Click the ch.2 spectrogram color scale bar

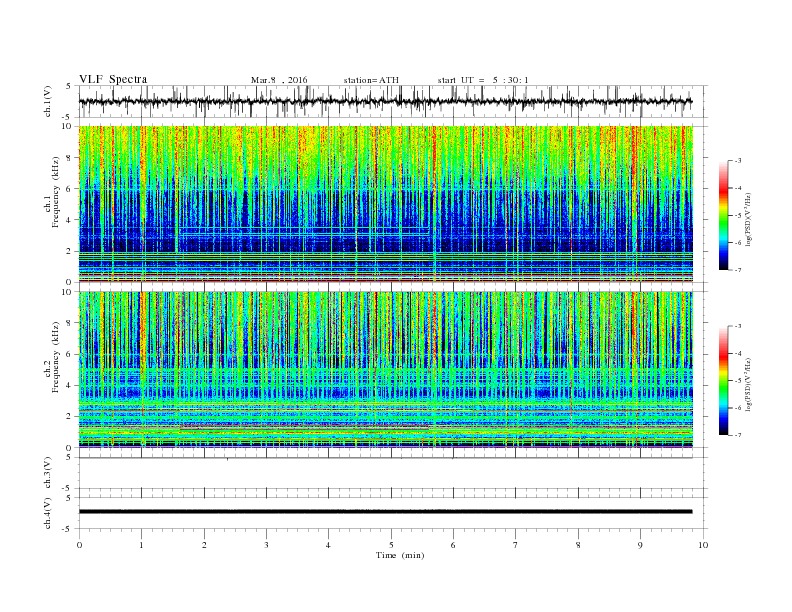(x=723, y=380)
